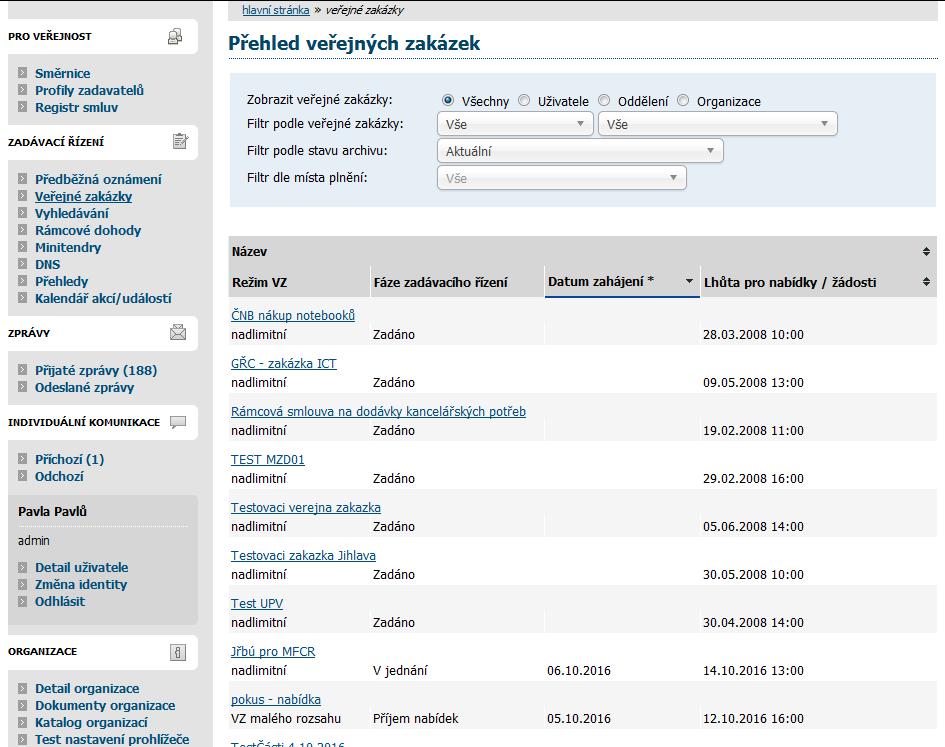Open the Test UPV contract
945x747 pixels.
pyautogui.click(x=257, y=604)
